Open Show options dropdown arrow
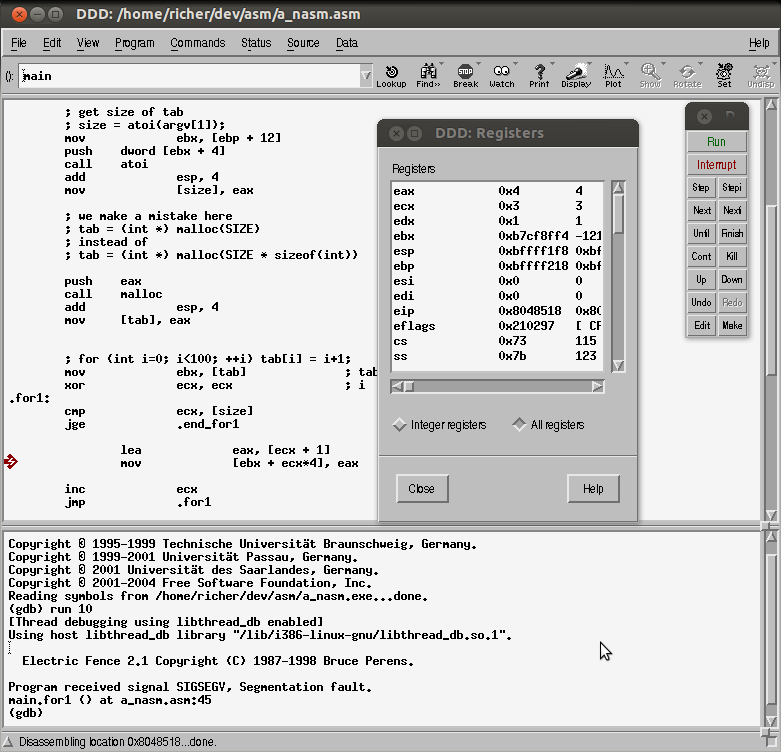 coord(663,64)
